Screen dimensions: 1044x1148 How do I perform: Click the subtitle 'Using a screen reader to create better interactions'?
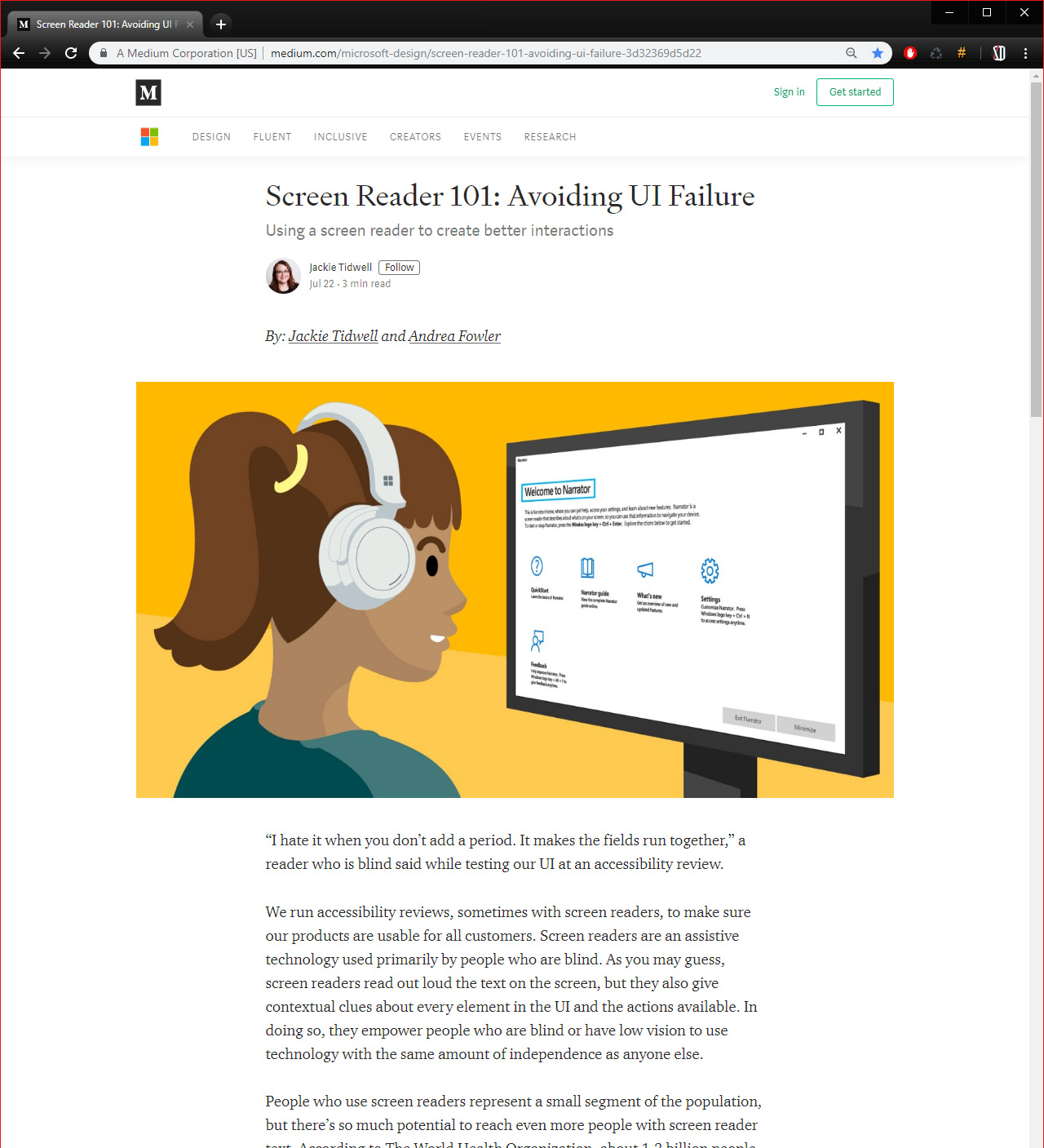pos(440,231)
